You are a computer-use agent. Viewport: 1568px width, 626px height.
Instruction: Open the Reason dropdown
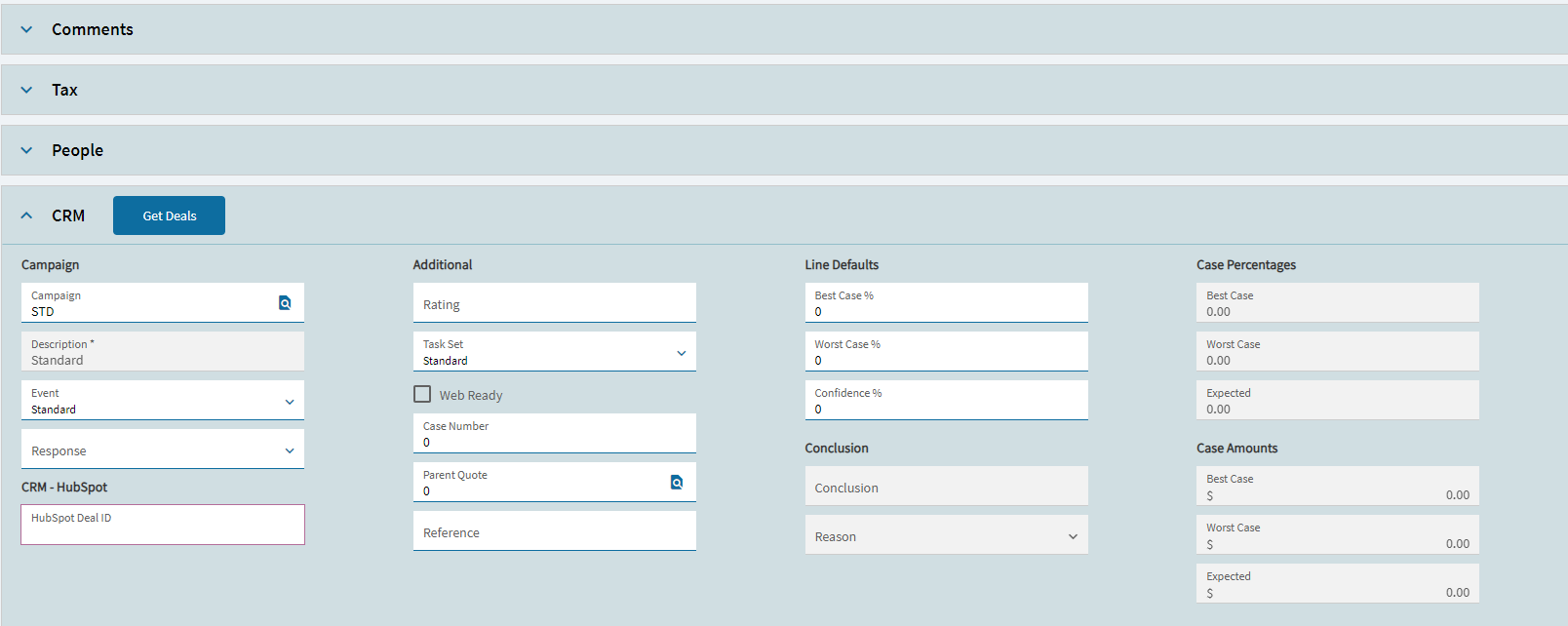tap(947, 535)
